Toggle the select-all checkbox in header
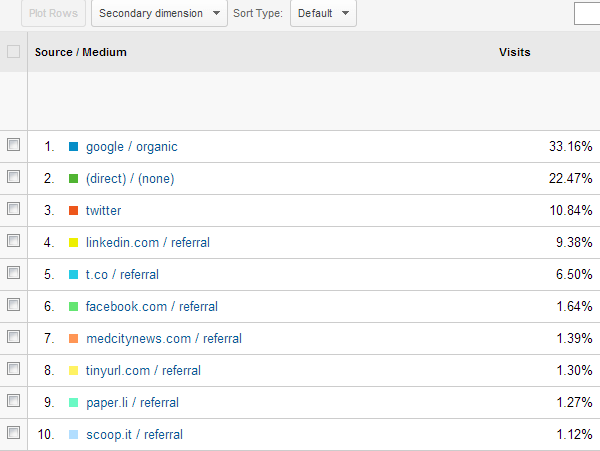 point(13,51)
